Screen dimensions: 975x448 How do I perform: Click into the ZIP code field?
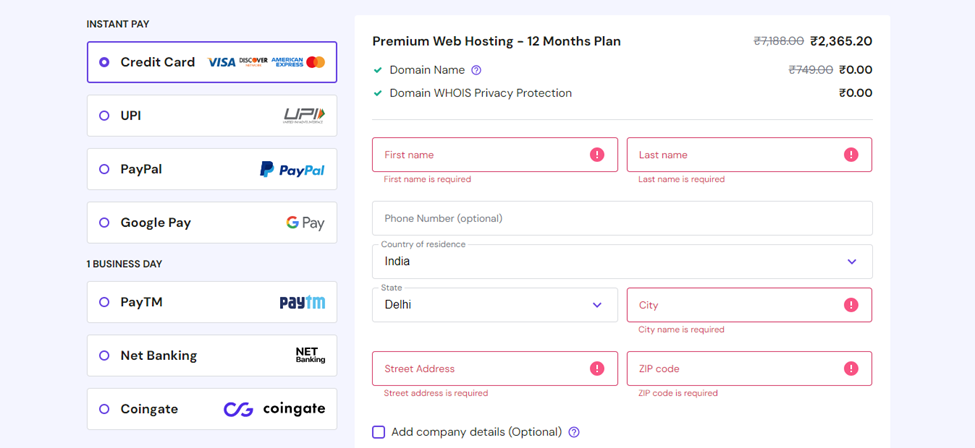click(749, 368)
